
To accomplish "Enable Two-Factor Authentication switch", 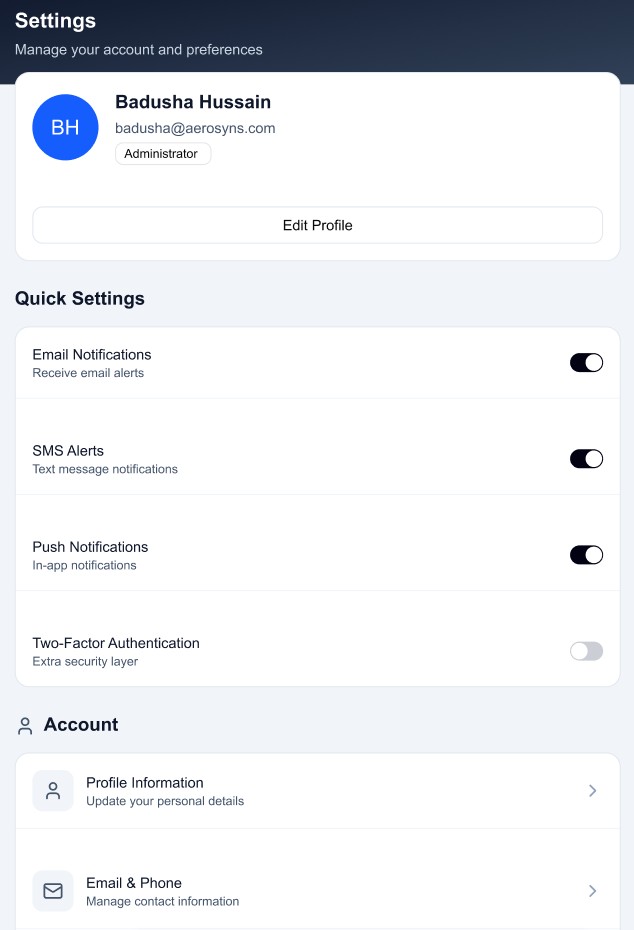I will click(586, 651).
